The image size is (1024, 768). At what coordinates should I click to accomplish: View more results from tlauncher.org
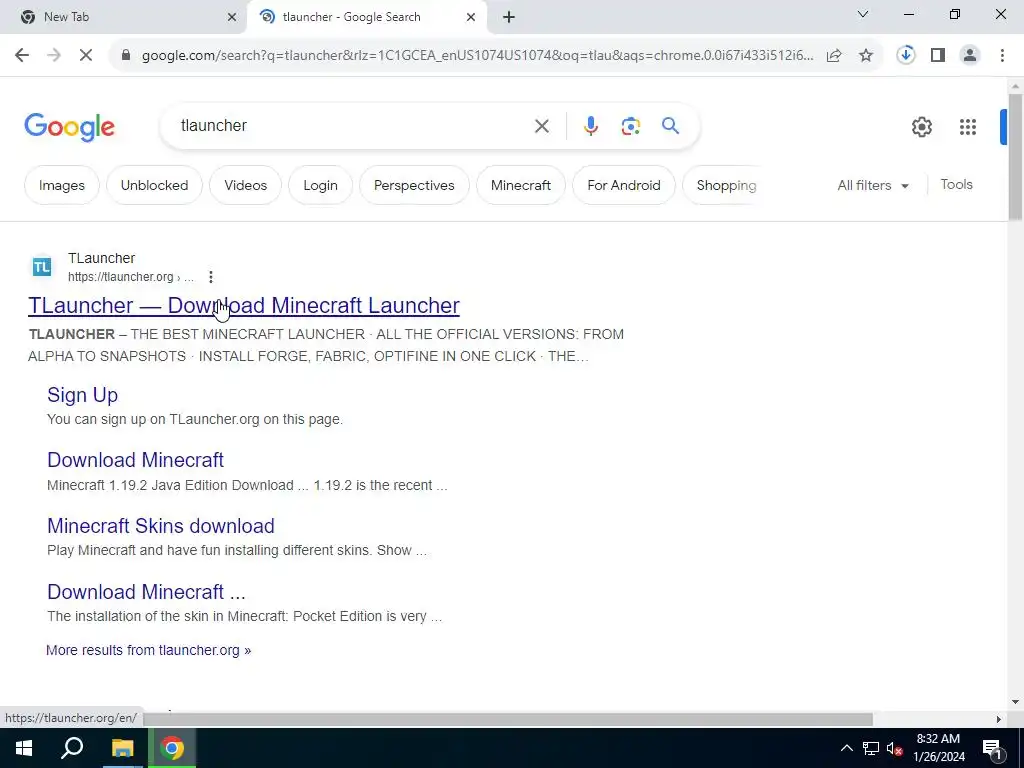[x=148, y=650]
